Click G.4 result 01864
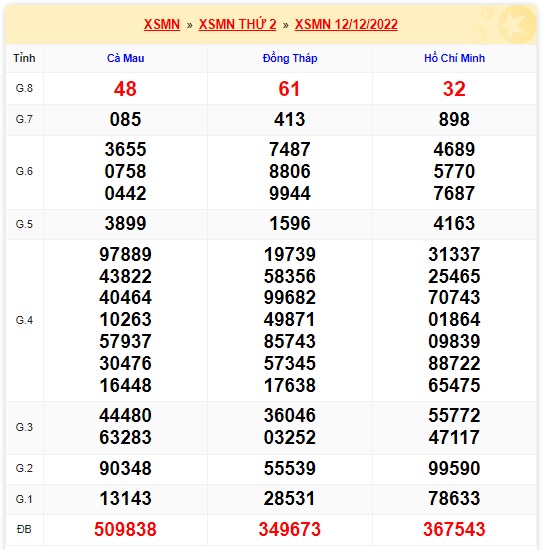The width and height of the screenshot is (548, 550). [x=454, y=320]
